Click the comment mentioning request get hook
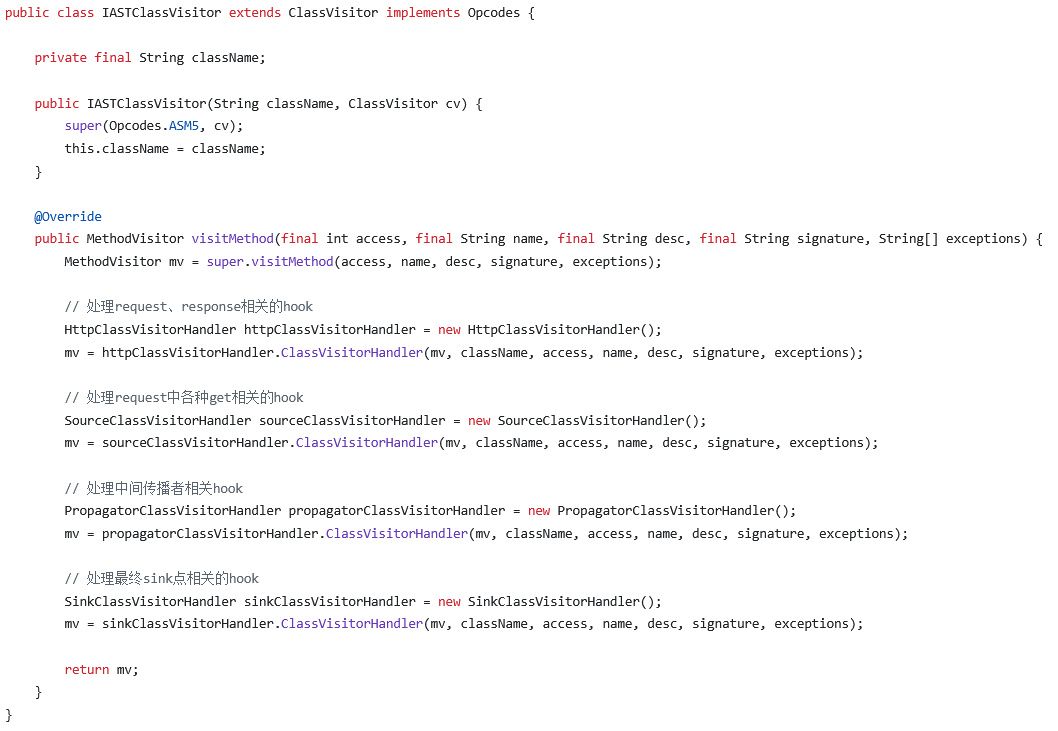Image resolution: width=1058 pixels, height=731 pixels. point(184,397)
